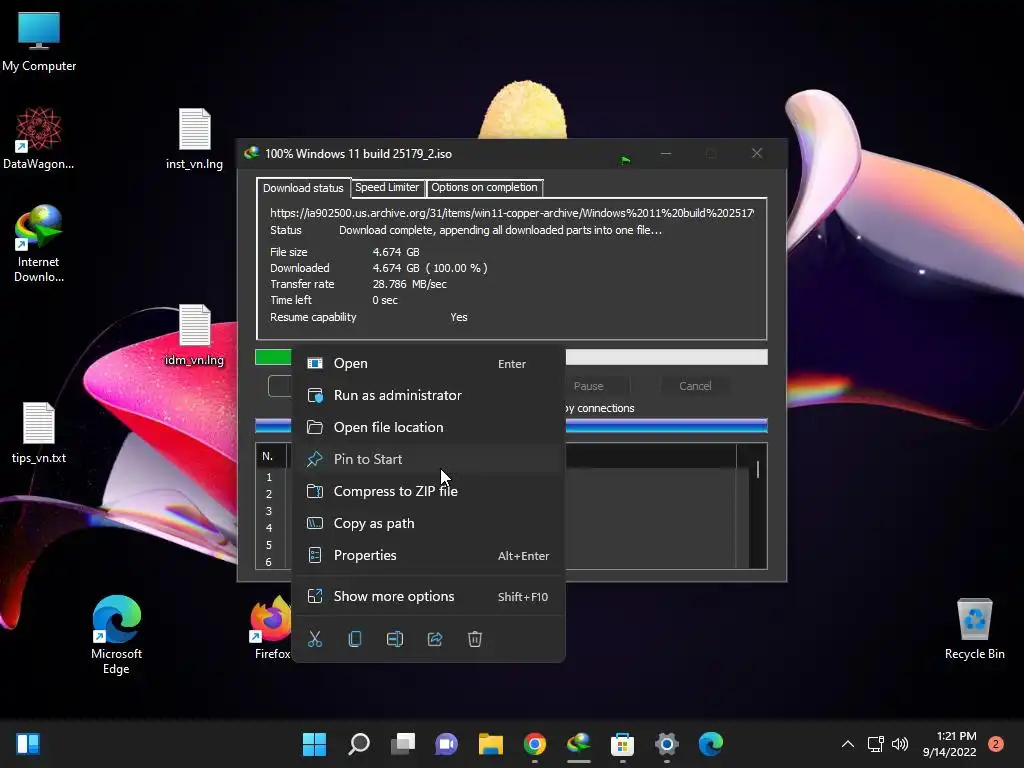Image resolution: width=1024 pixels, height=768 pixels.
Task: Launch Internet Download Manager desktop shortcut
Action: tap(39, 243)
